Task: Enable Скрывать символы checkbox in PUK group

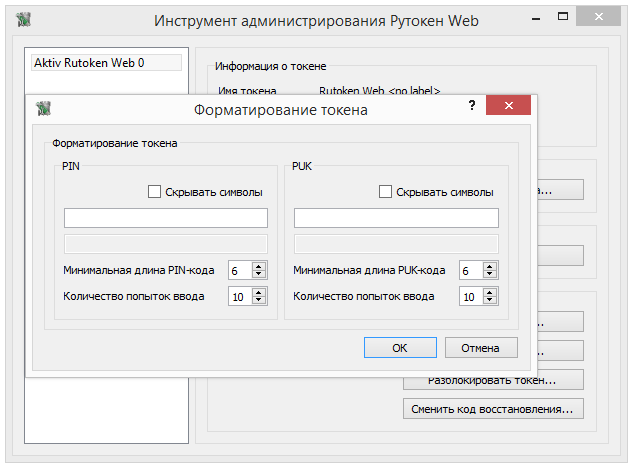Action: (385, 192)
